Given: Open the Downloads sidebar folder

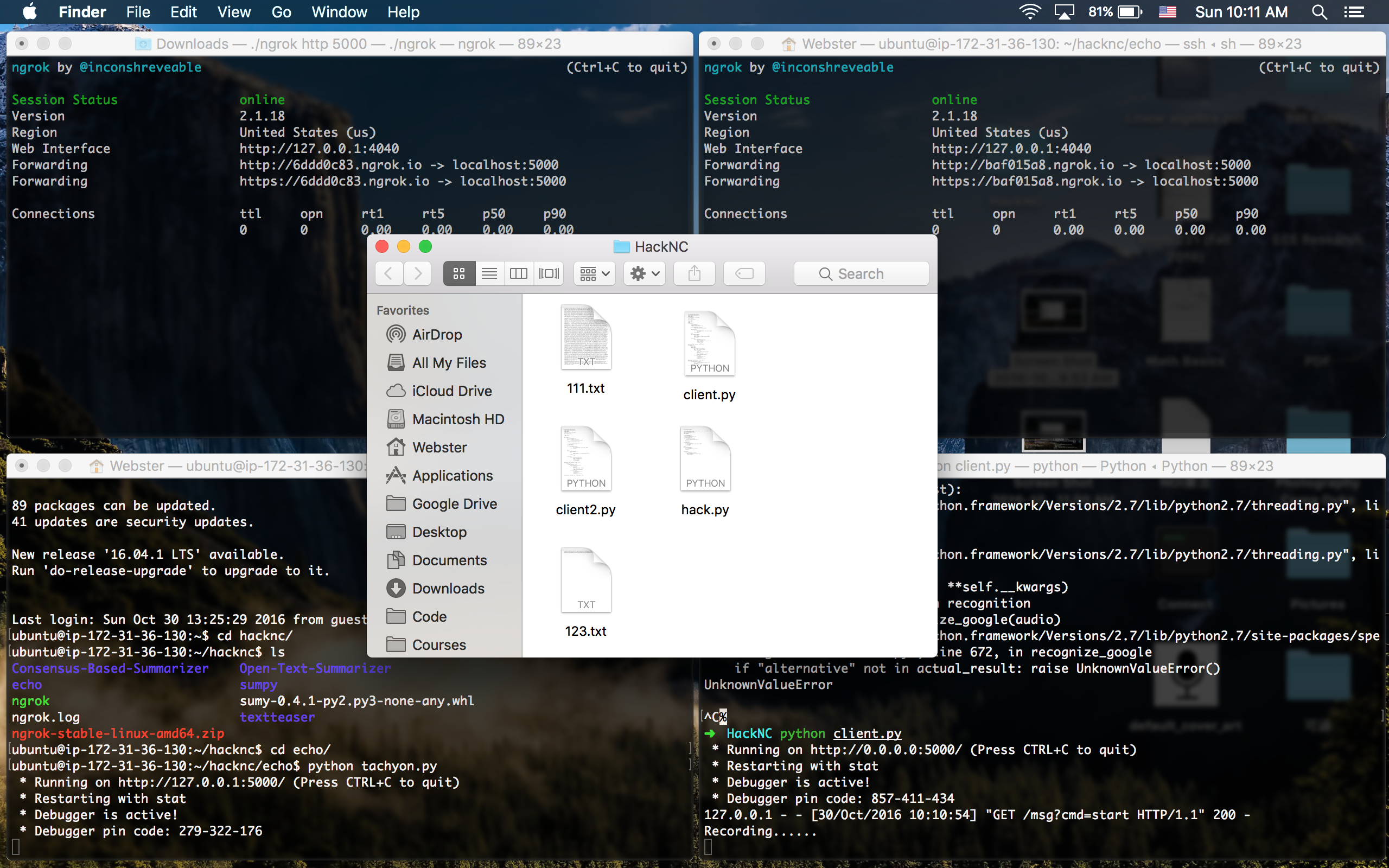Looking at the screenshot, I should tap(448, 589).
